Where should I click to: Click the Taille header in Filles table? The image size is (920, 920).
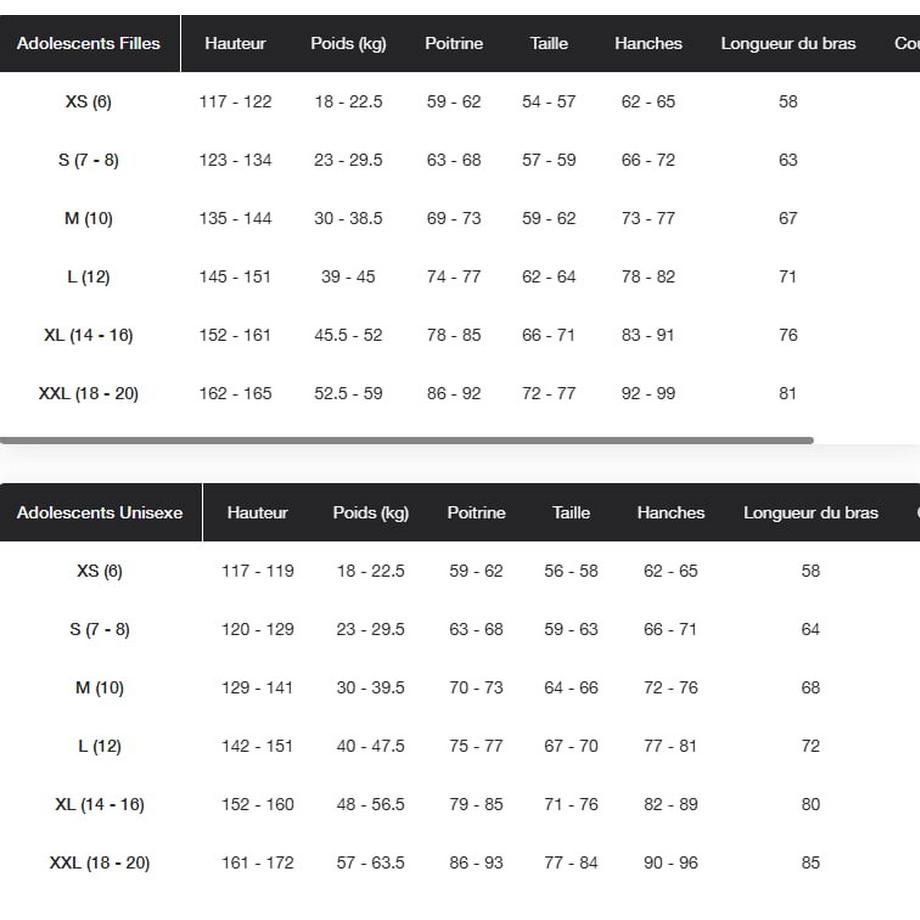549,43
